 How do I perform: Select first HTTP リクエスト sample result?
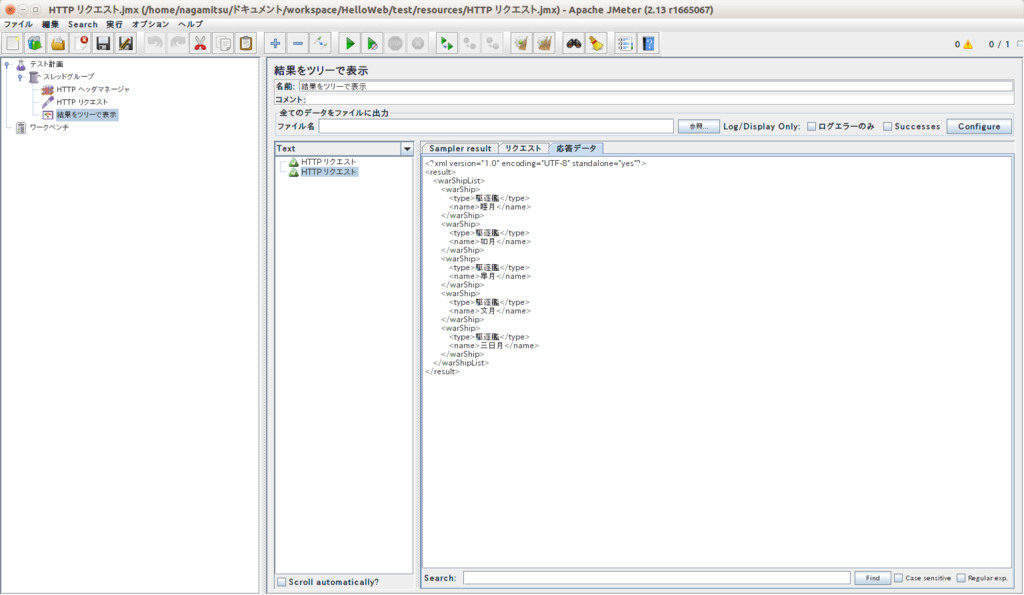[x=328, y=162]
